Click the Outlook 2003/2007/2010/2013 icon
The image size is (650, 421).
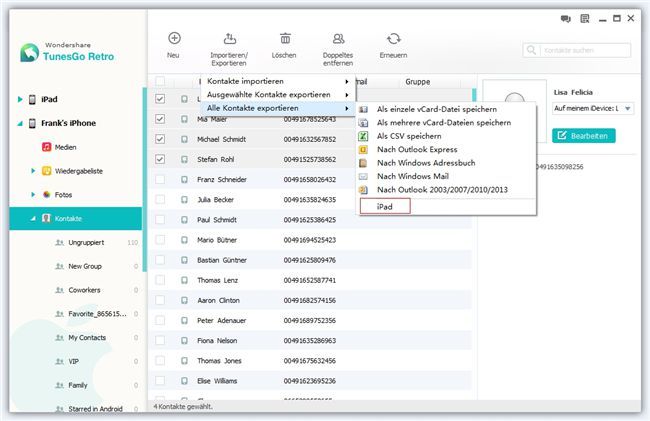pyautogui.click(x=363, y=190)
